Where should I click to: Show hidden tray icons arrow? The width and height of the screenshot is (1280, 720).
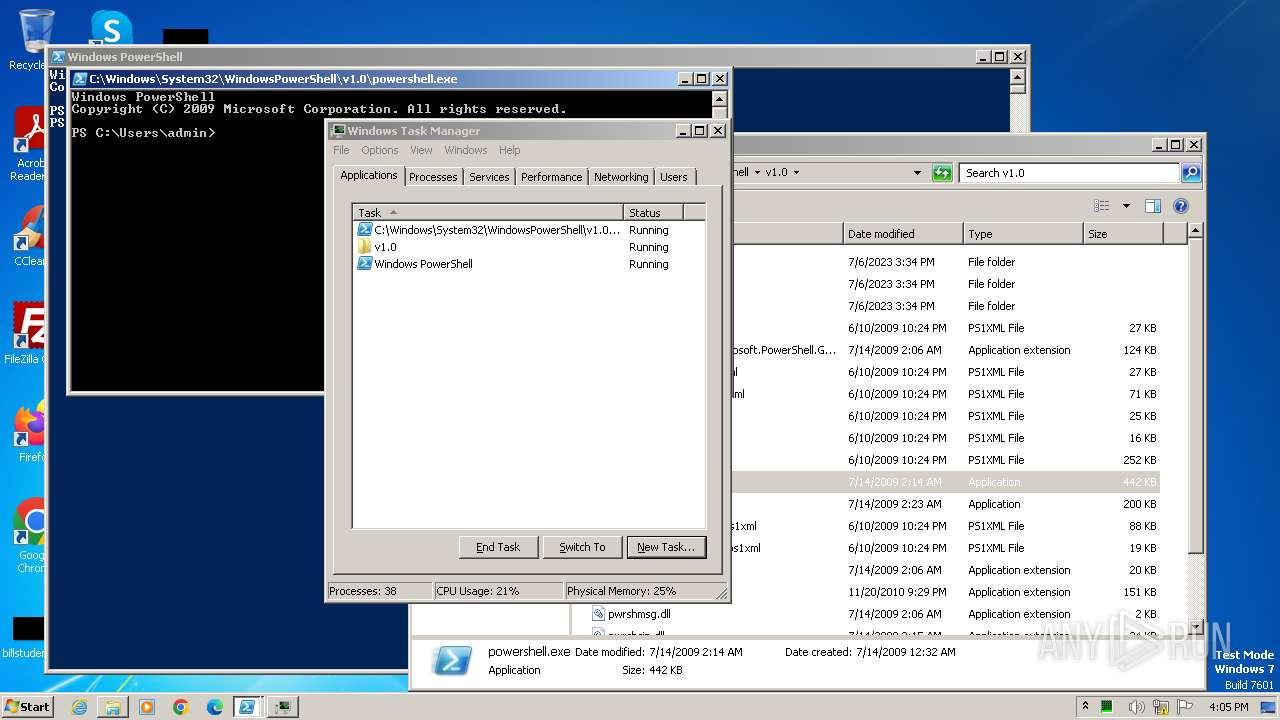point(1085,706)
